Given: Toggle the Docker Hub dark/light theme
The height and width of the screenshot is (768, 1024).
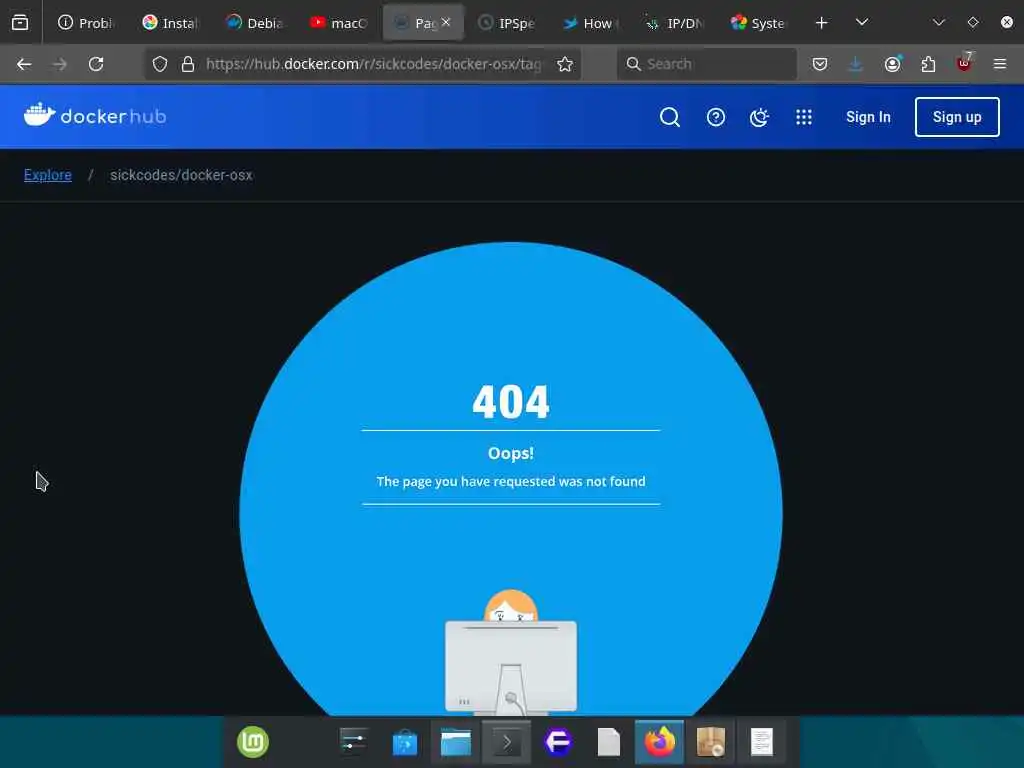Looking at the screenshot, I should (x=759, y=117).
